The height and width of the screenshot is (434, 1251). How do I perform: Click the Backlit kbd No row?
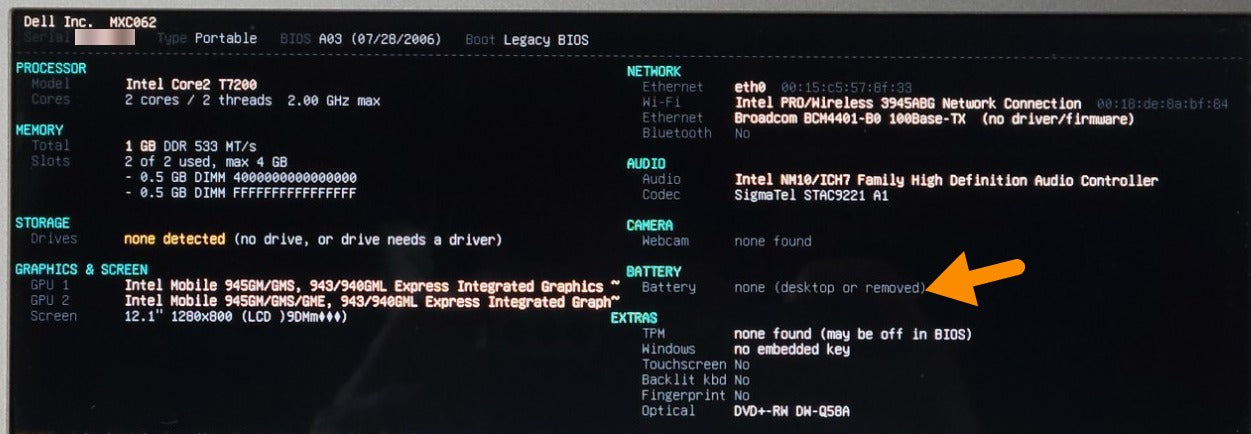(696, 380)
